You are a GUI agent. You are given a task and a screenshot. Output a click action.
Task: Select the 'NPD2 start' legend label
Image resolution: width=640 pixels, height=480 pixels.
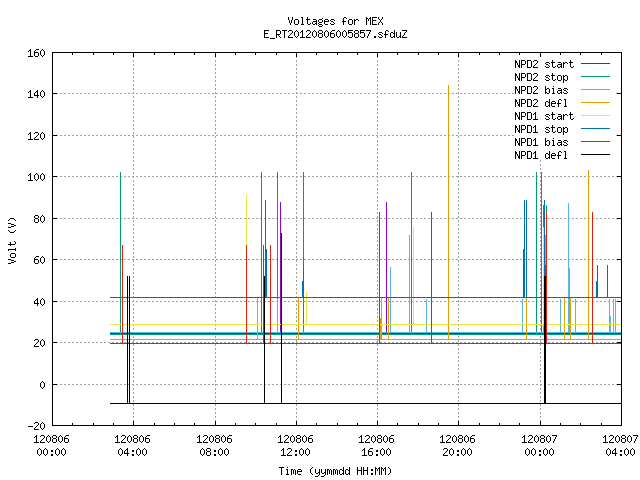click(x=544, y=64)
